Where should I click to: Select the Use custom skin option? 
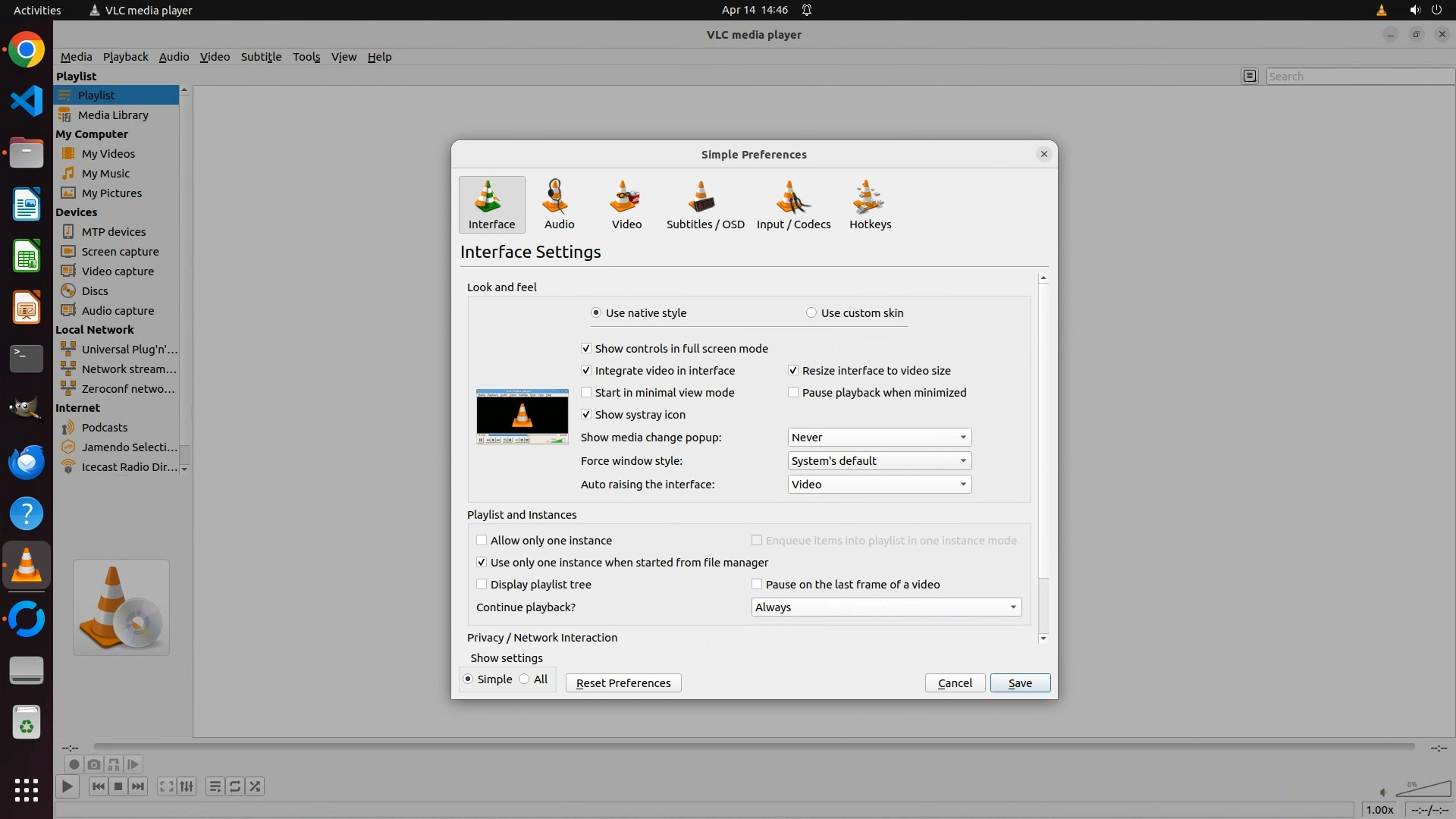click(x=811, y=313)
